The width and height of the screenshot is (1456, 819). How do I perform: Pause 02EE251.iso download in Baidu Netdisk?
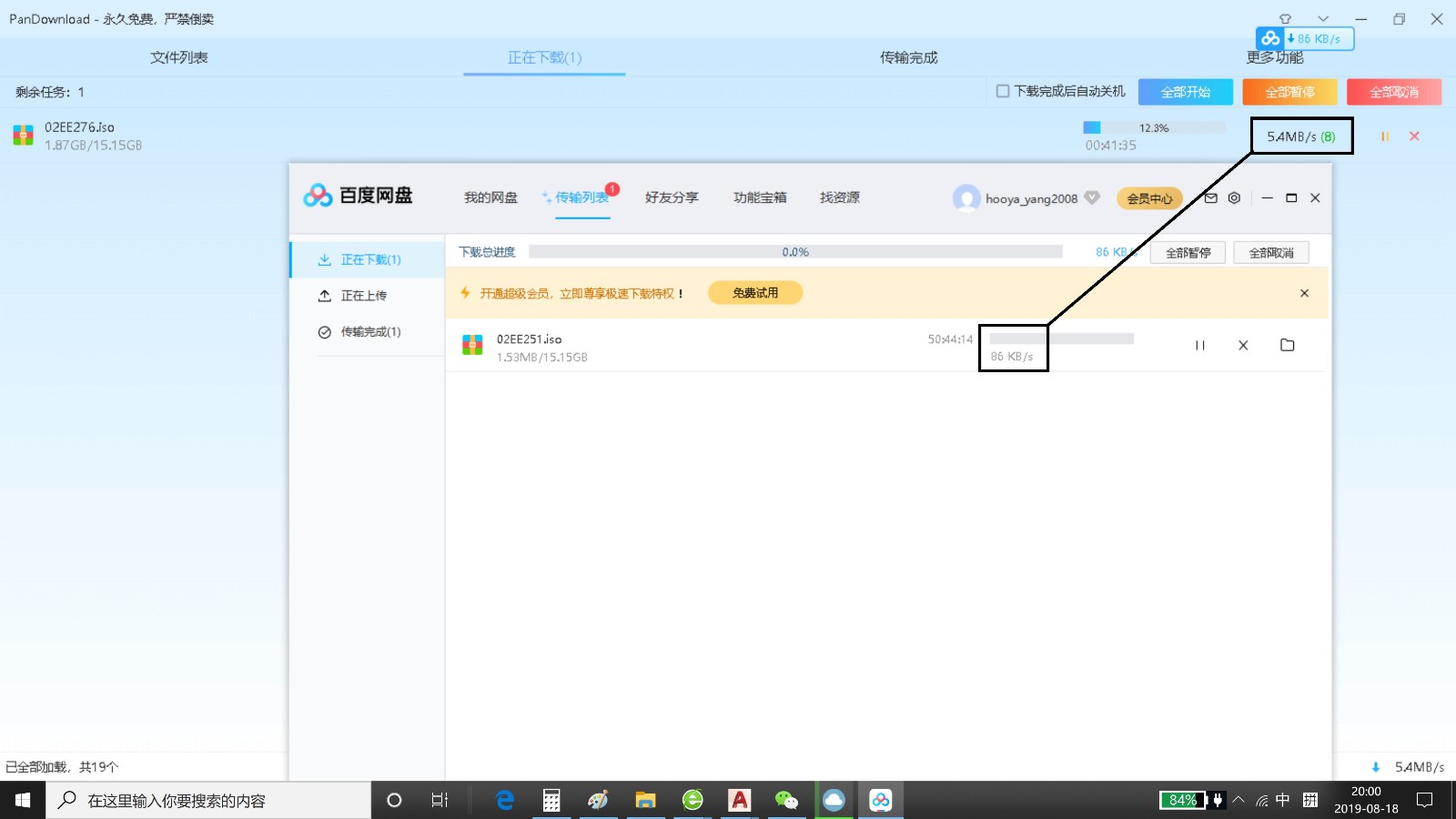coord(1199,345)
